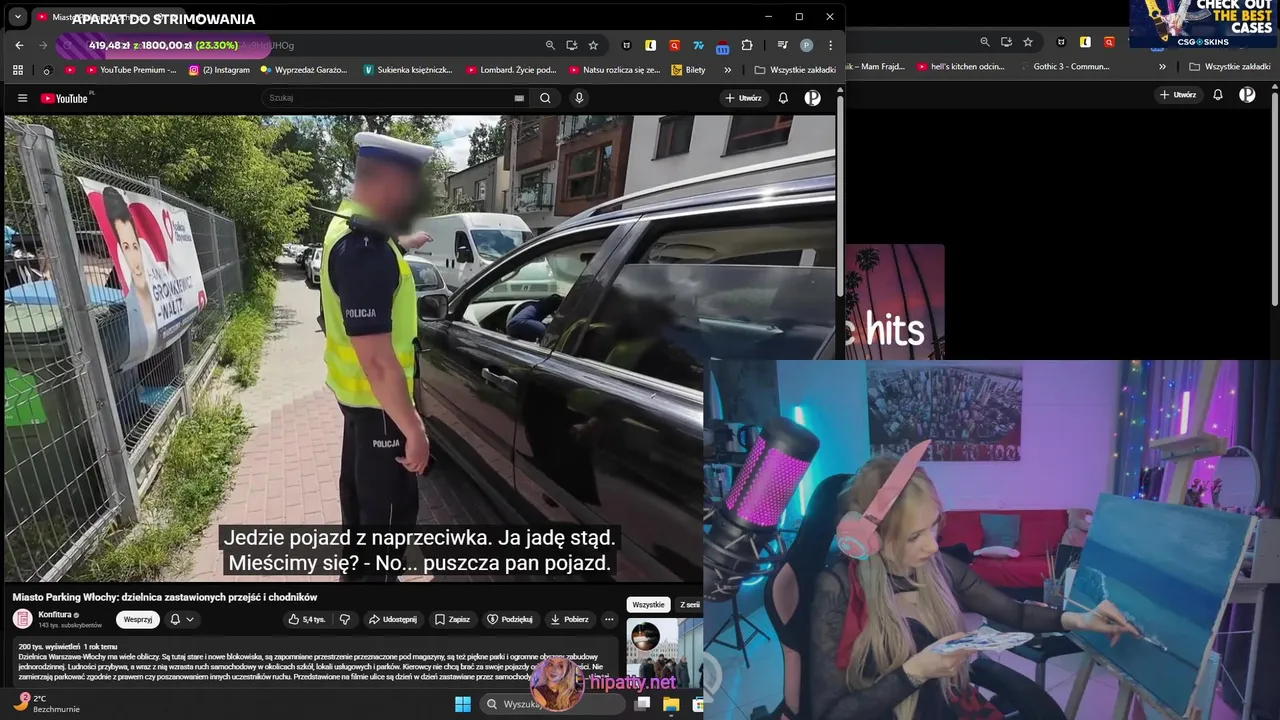Screen dimensions: 1280x720
Task: Open the (2) Instagram bookmark
Action: point(219,70)
